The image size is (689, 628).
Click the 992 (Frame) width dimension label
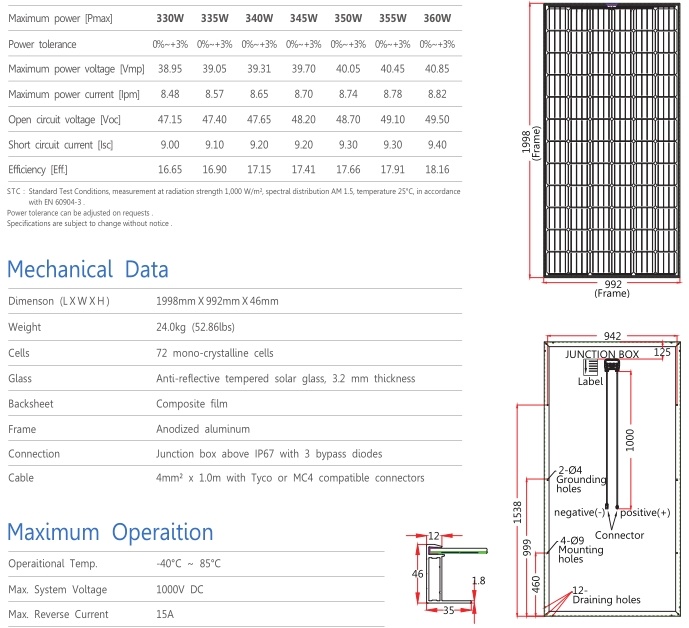612,289
